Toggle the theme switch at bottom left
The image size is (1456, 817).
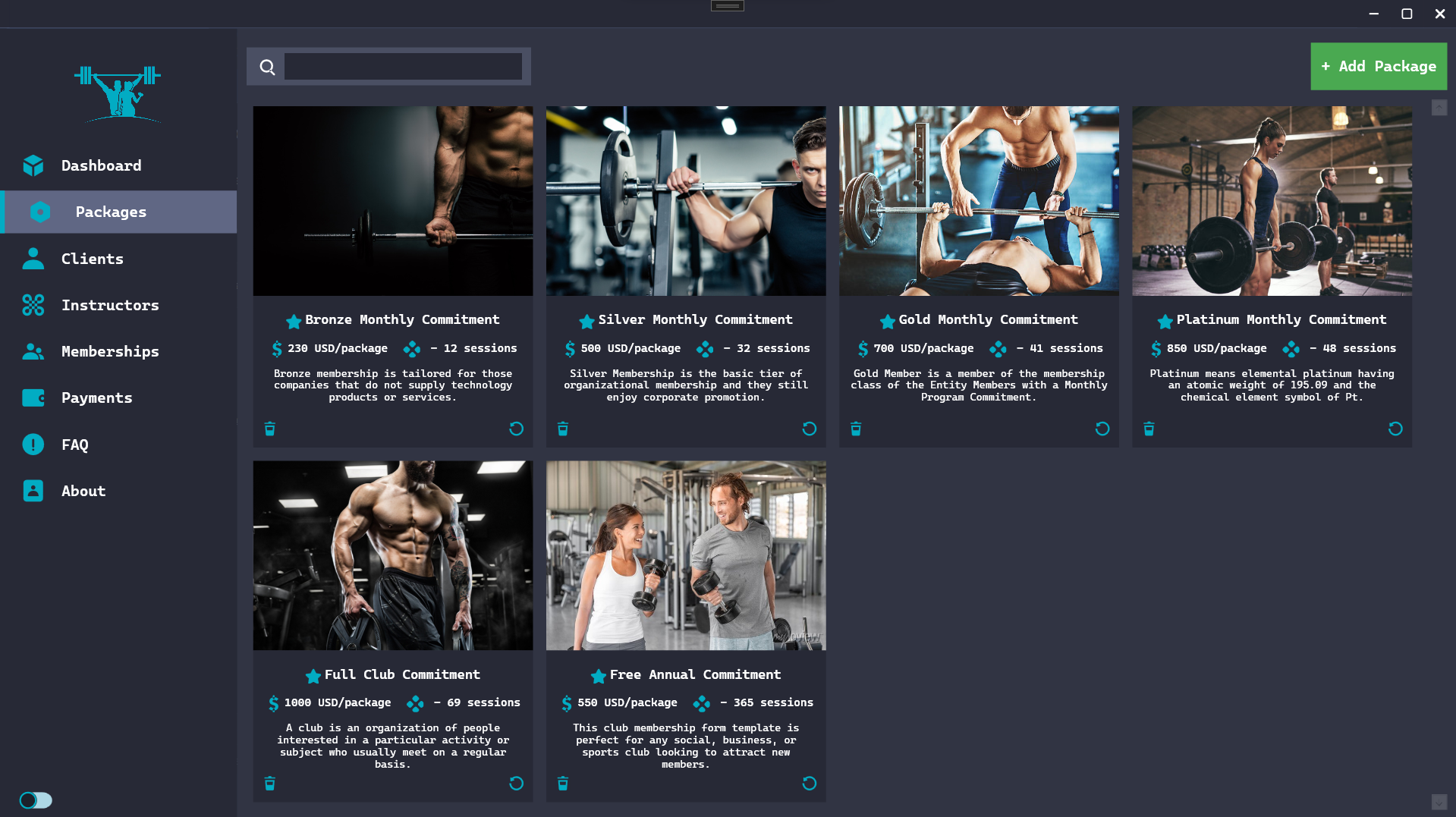click(36, 800)
